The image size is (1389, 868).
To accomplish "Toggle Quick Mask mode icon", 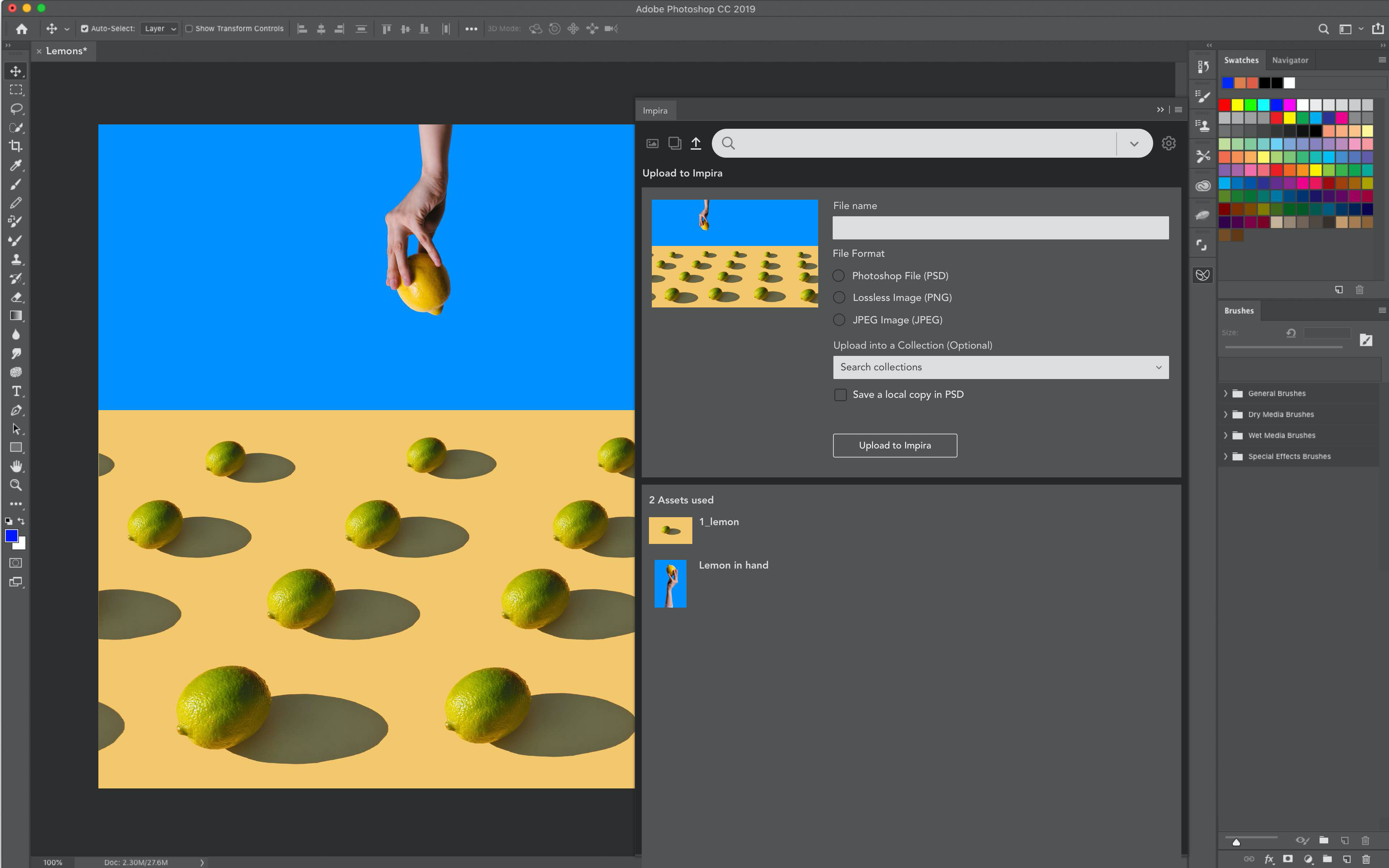I will tap(16, 563).
